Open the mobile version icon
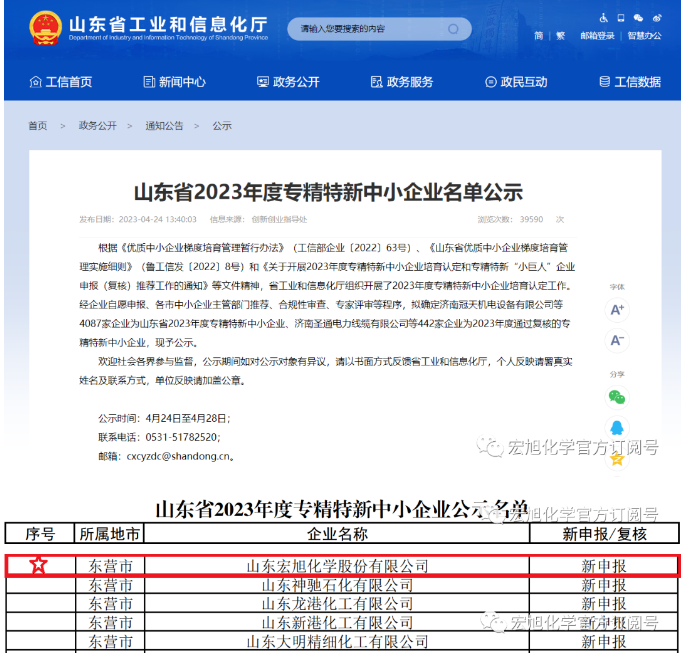Image resolution: width=682 pixels, height=658 pixels. point(620,18)
